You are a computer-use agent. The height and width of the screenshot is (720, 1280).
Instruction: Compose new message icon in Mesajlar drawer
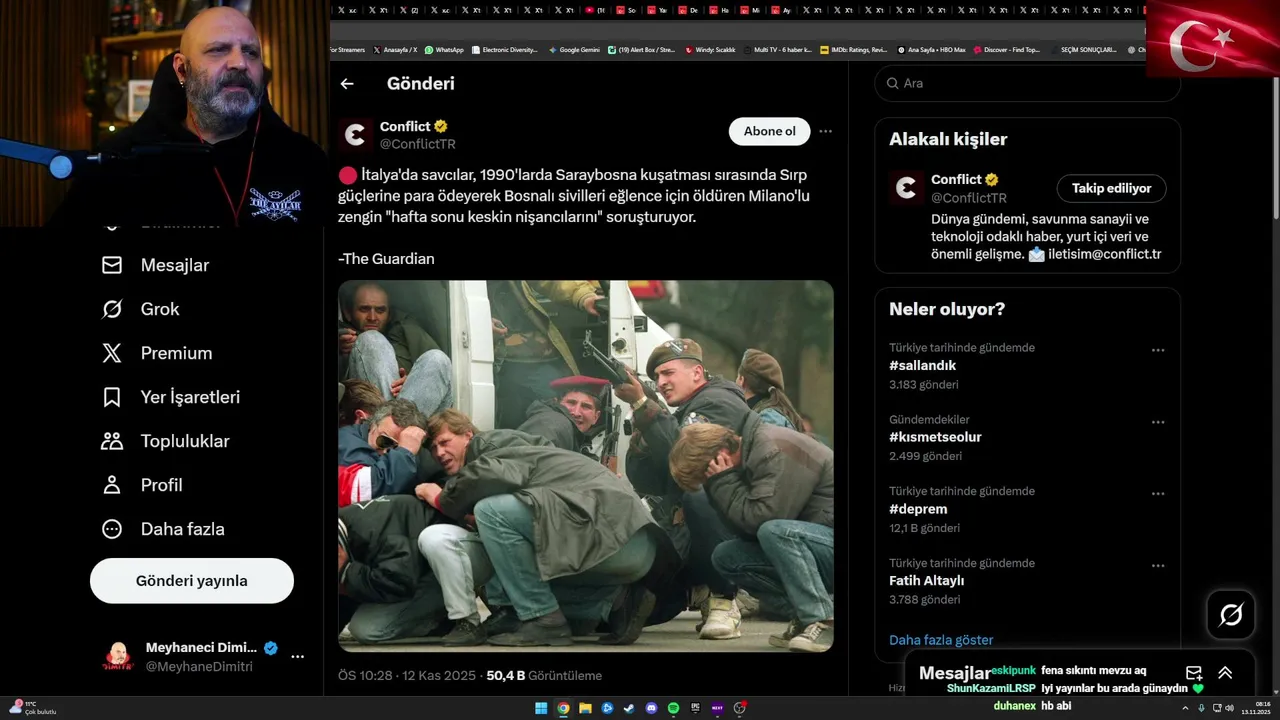pyautogui.click(x=1193, y=673)
